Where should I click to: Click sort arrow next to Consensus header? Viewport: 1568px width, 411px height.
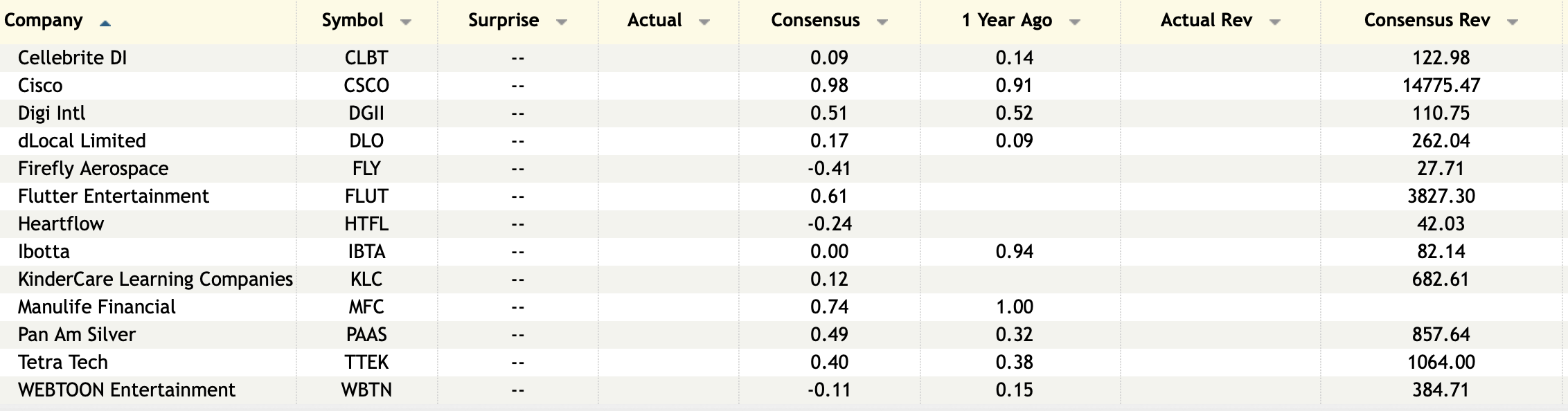882,22
